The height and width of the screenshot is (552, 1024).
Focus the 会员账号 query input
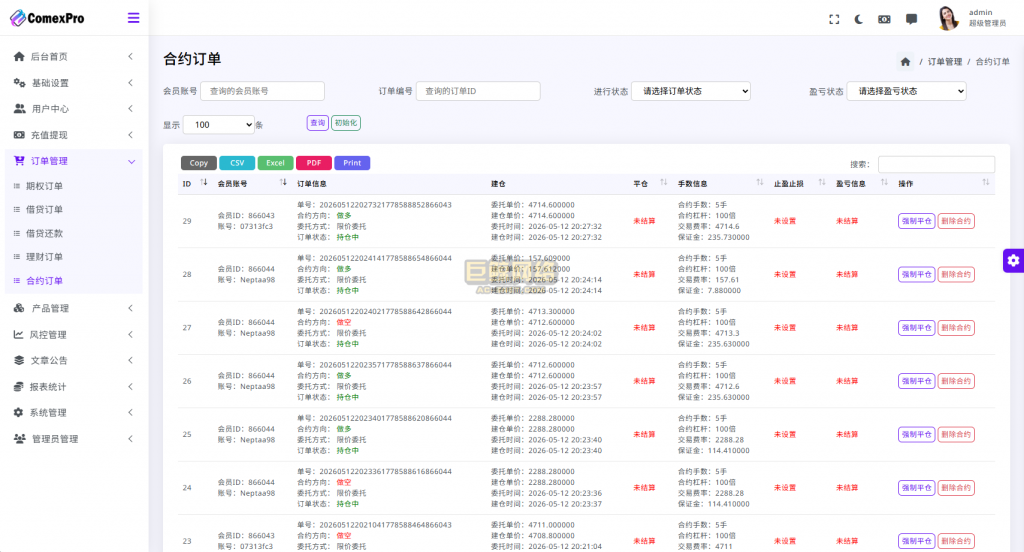point(263,91)
